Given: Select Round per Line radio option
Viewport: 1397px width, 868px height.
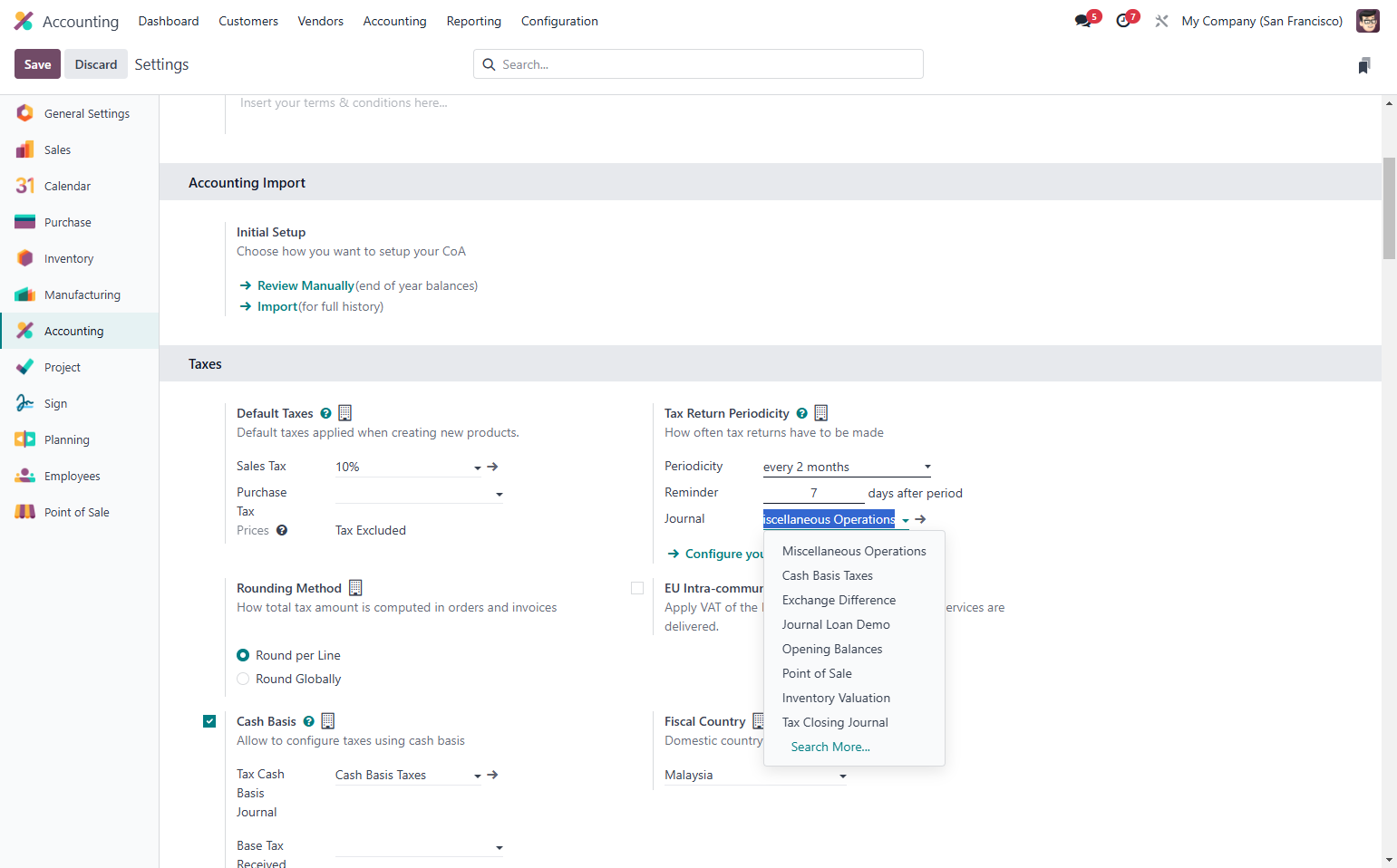Looking at the screenshot, I should click(x=243, y=655).
